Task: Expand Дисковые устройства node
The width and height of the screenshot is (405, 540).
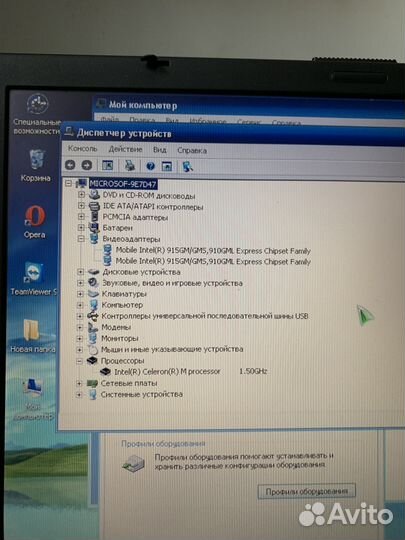Action: click(x=80, y=272)
